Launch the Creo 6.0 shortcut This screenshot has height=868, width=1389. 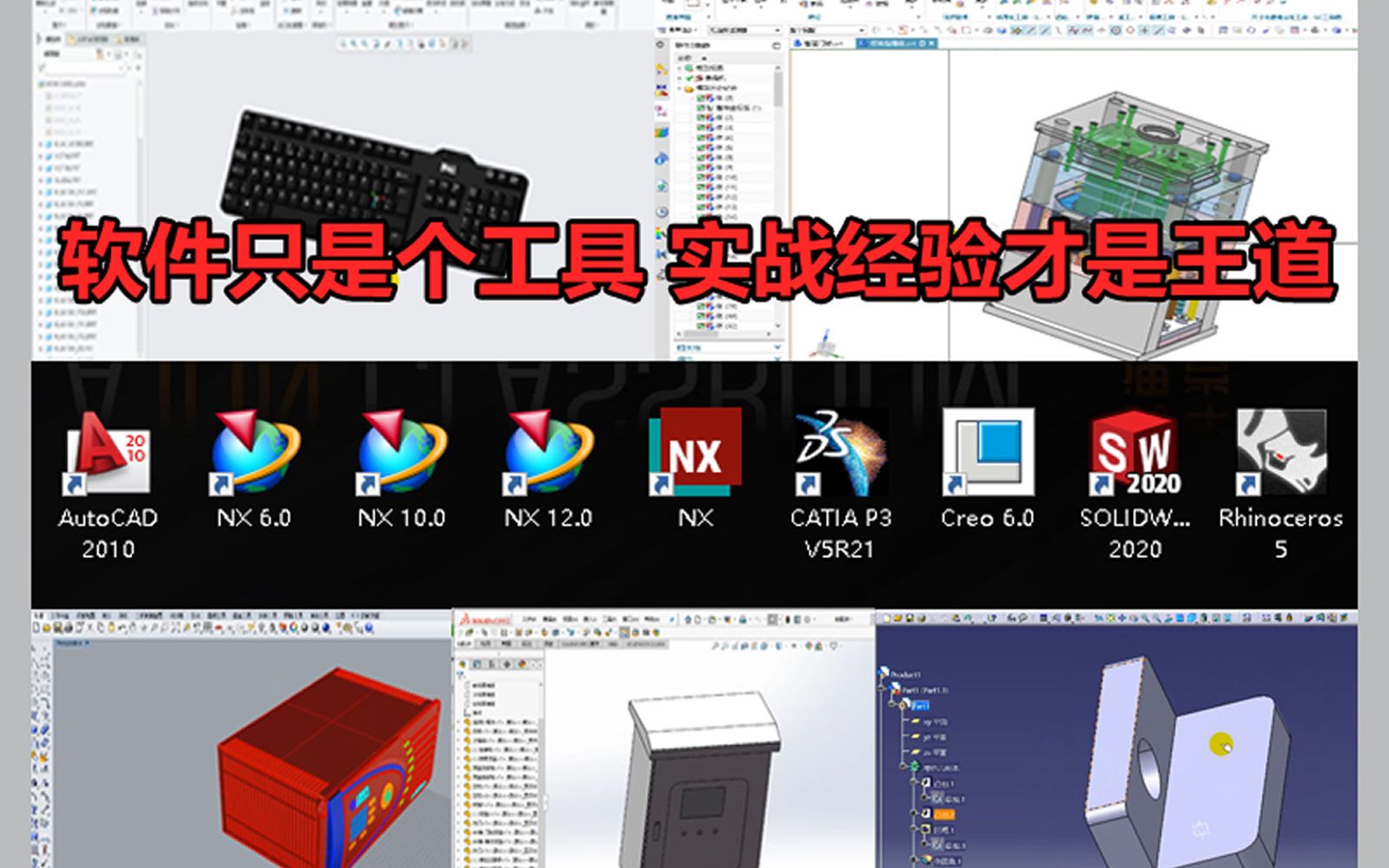pyautogui.click(x=988, y=470)
